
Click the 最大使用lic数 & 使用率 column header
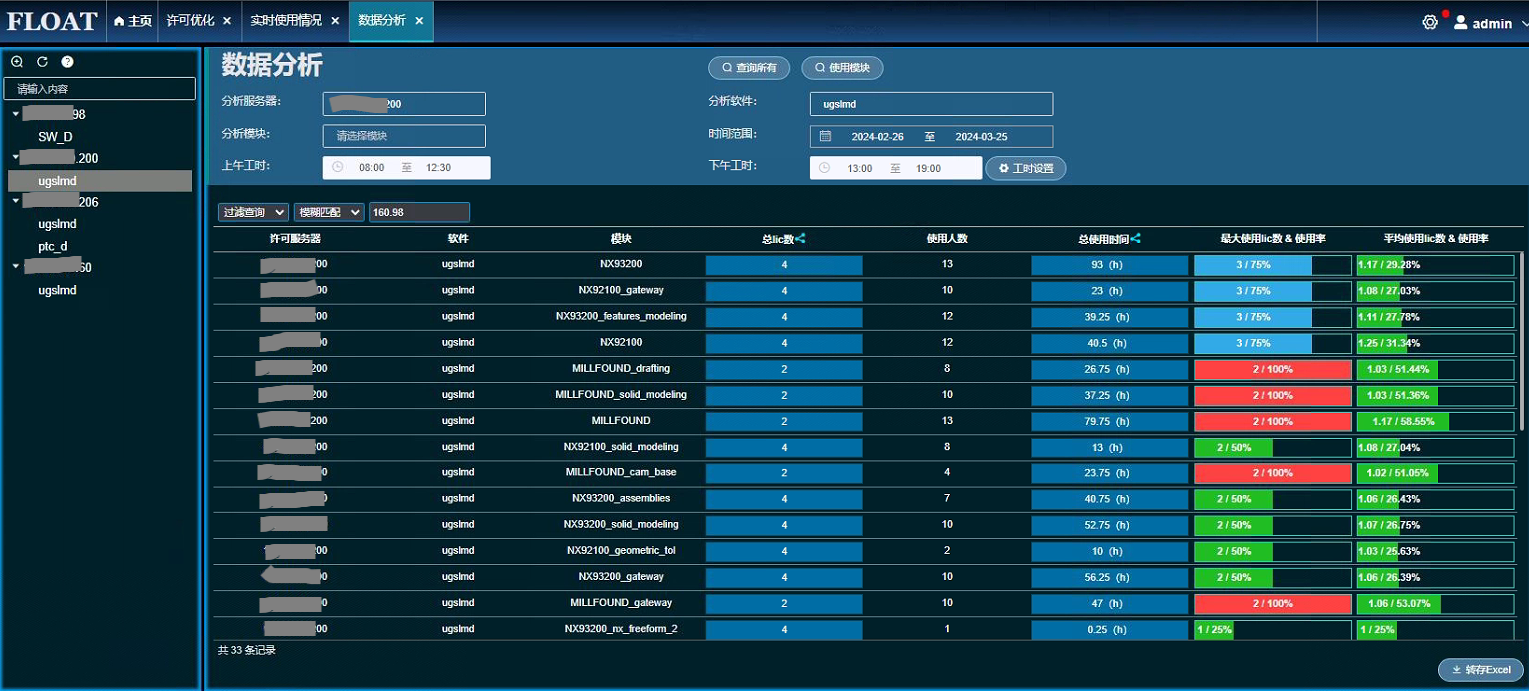pyautogui.click(x=1273, y=239)
